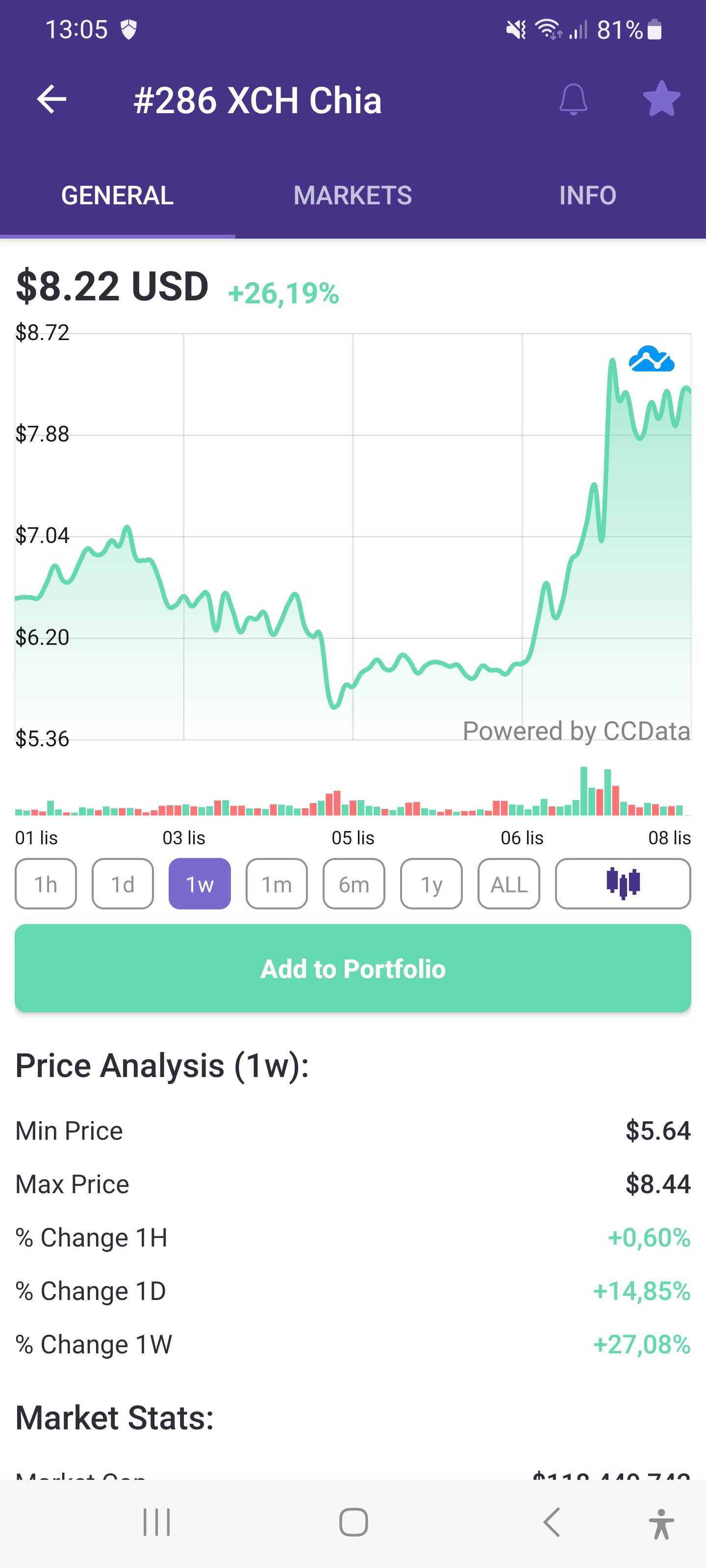The width and height of the screenshot is (706, 1568).
Task: Click the blue cloud chart logo
Action: click(x=651, y=359)
